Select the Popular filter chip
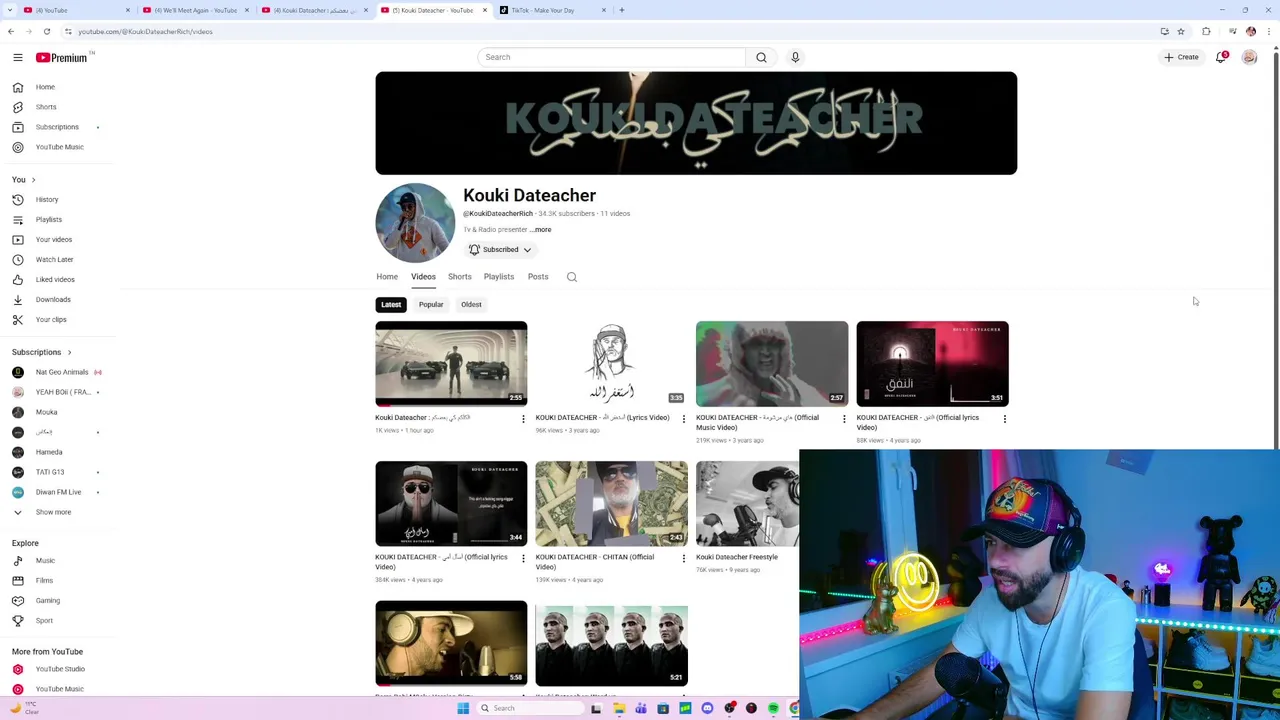 (x=431, y=304)
